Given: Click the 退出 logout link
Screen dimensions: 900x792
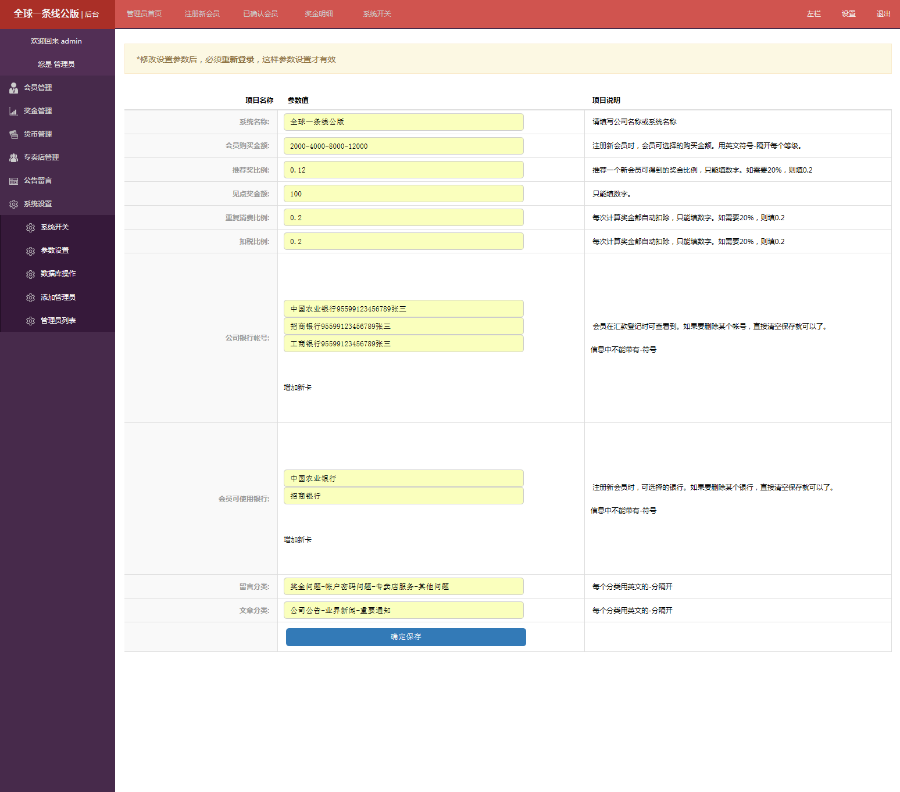Looking at the screenshot, I should (883, 14).
